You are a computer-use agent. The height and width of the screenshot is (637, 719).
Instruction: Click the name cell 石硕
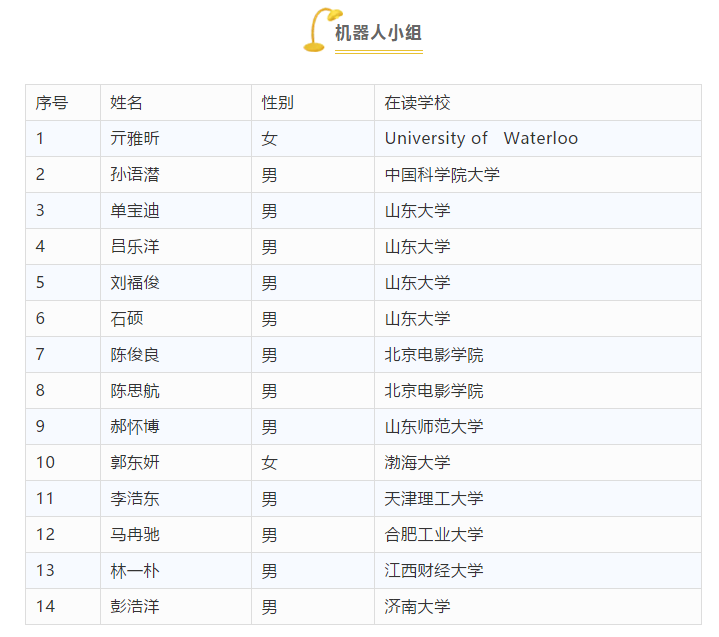tap(127, 319)
